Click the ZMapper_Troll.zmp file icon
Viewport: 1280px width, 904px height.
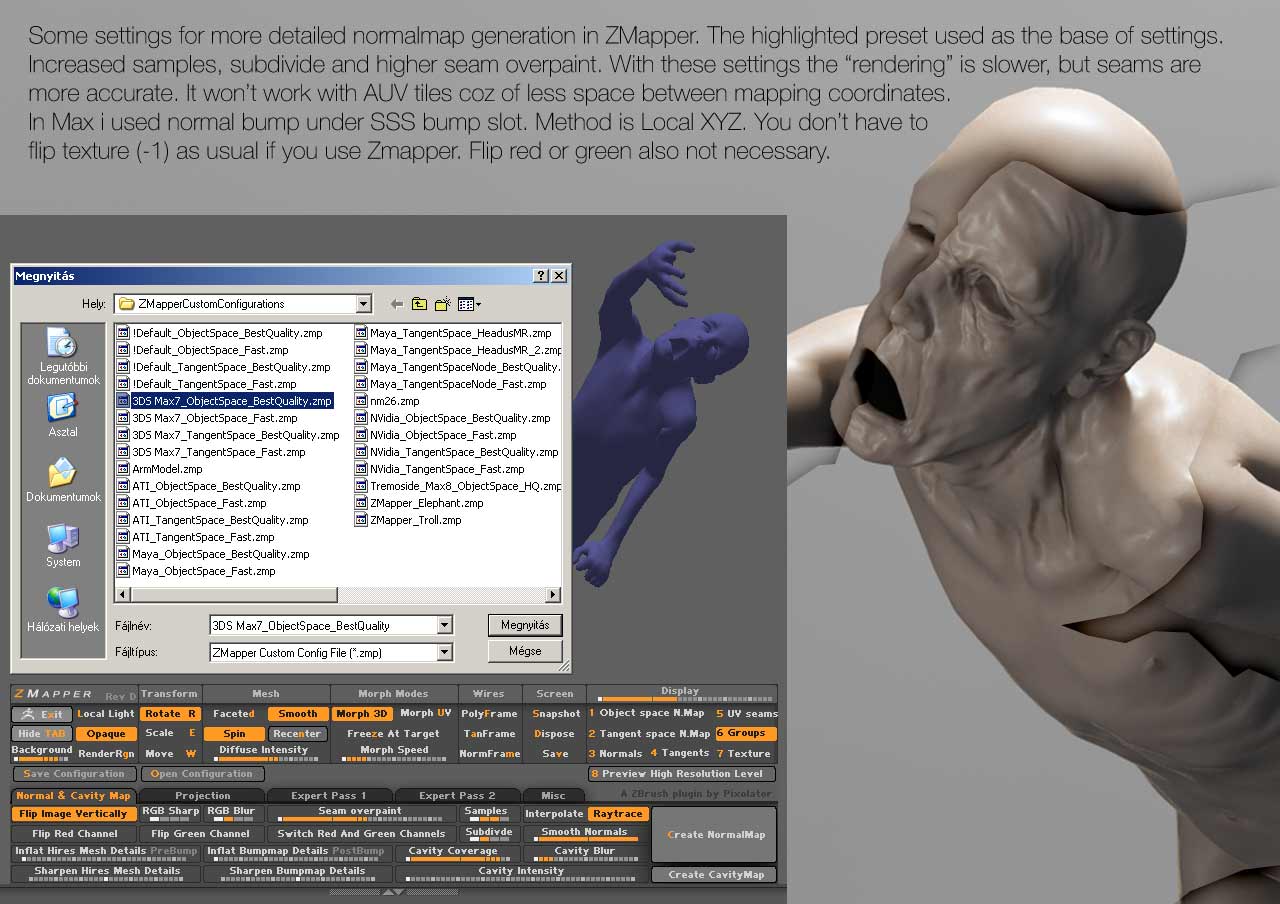361,520
